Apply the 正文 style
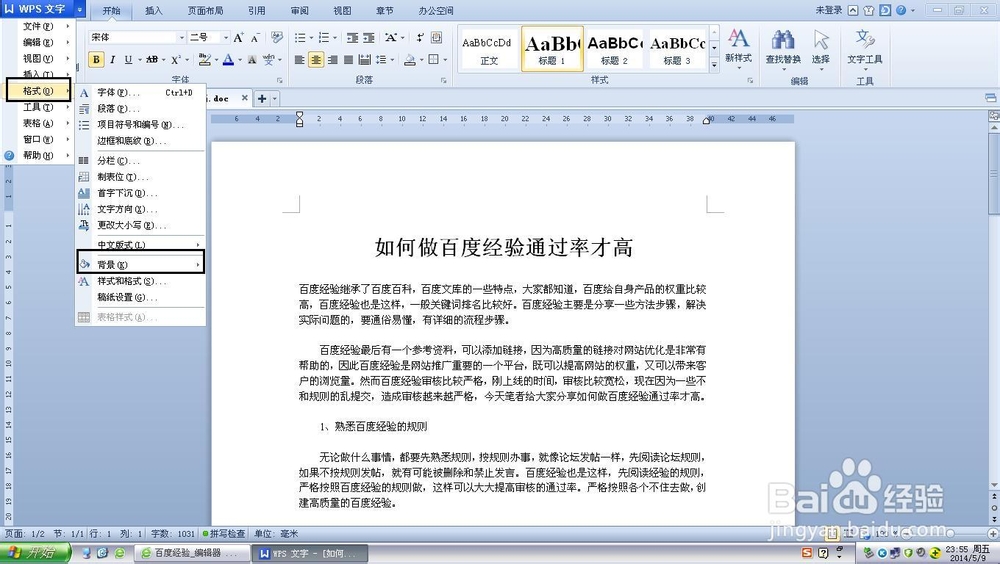Image resolution: width=1000 pixels, height=564 pixels. 489,48
